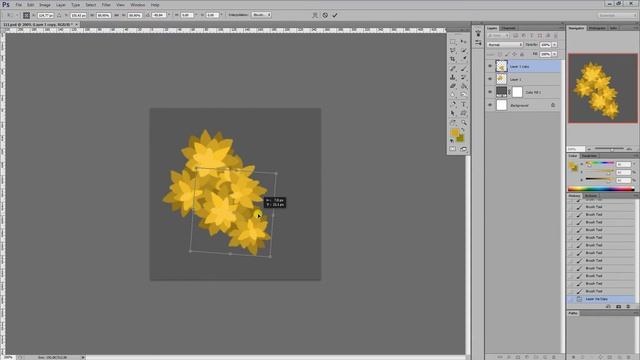The height and width of the screenshot is (360, 640).
Task: Toggle Quick Mask mode icon
Action: pyautogui.click(x=453, y=149)
